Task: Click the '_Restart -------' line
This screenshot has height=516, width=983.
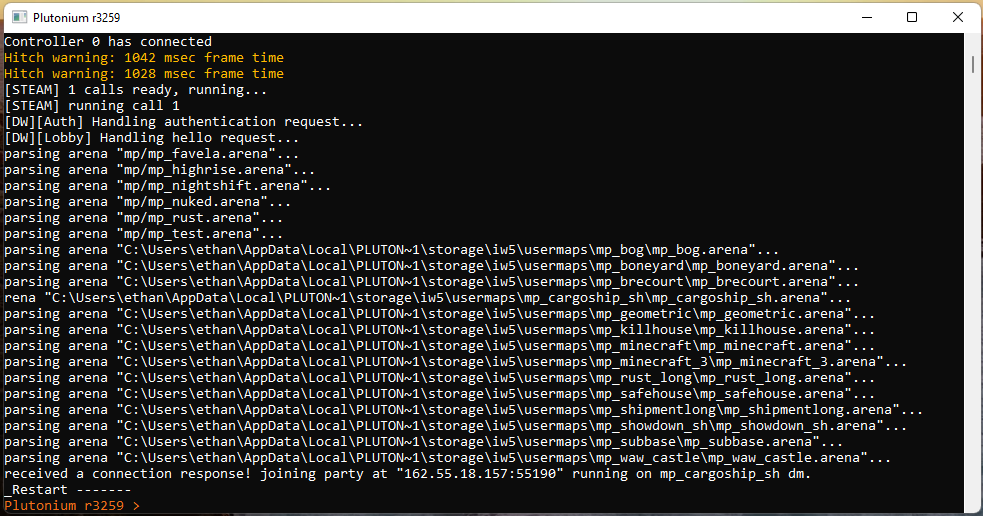Action: 68,489
